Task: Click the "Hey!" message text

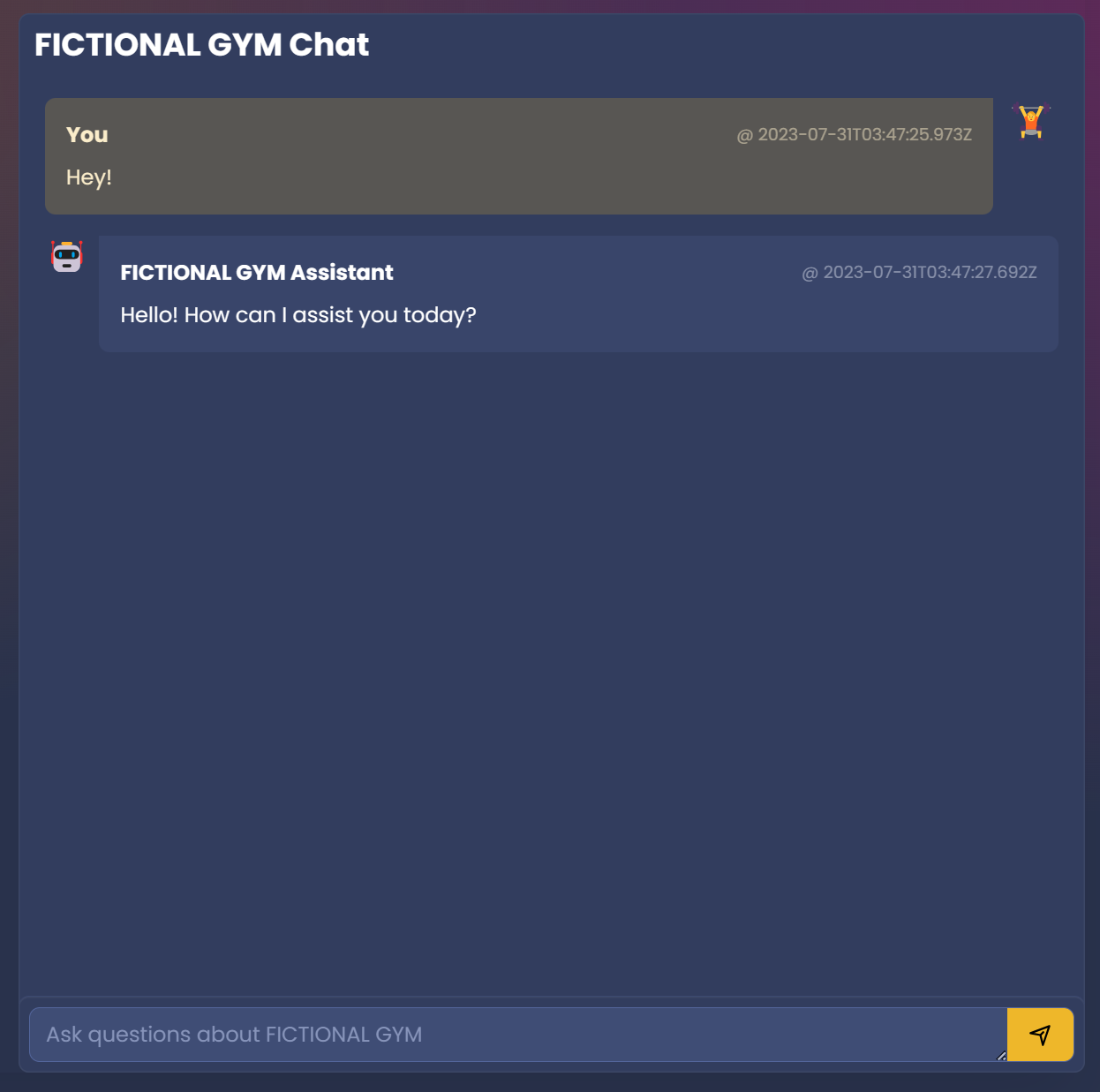Action: (89, 177)
